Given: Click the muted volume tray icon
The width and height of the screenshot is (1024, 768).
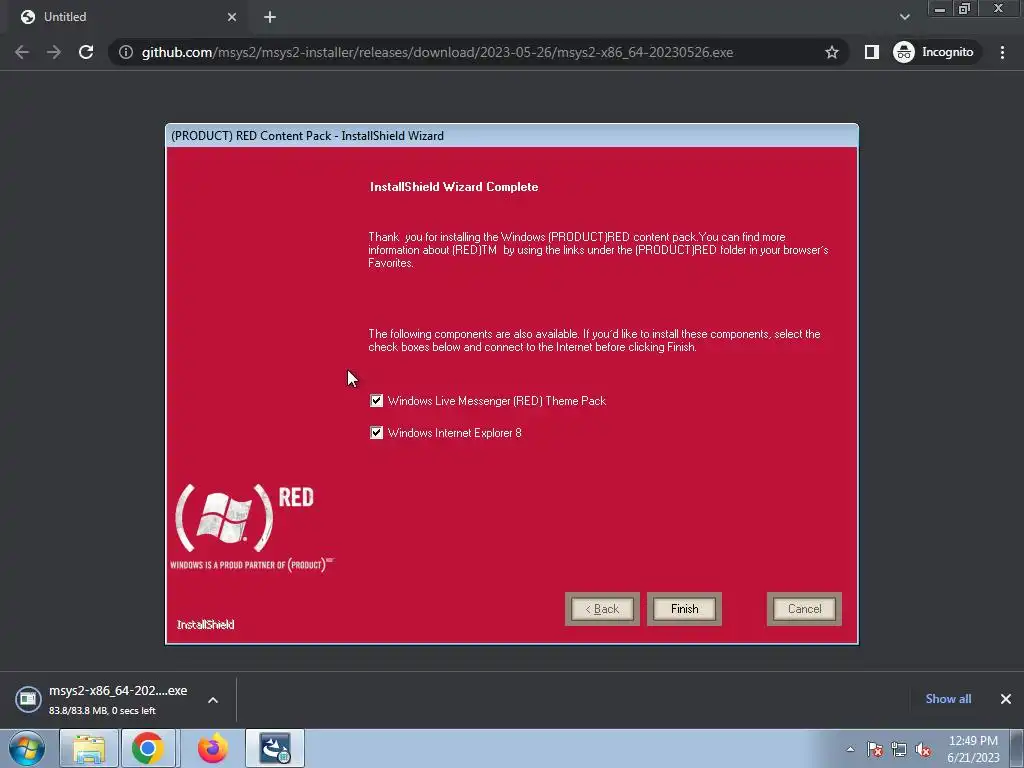Looking at the screenshot, I should (x=923, y=749).
